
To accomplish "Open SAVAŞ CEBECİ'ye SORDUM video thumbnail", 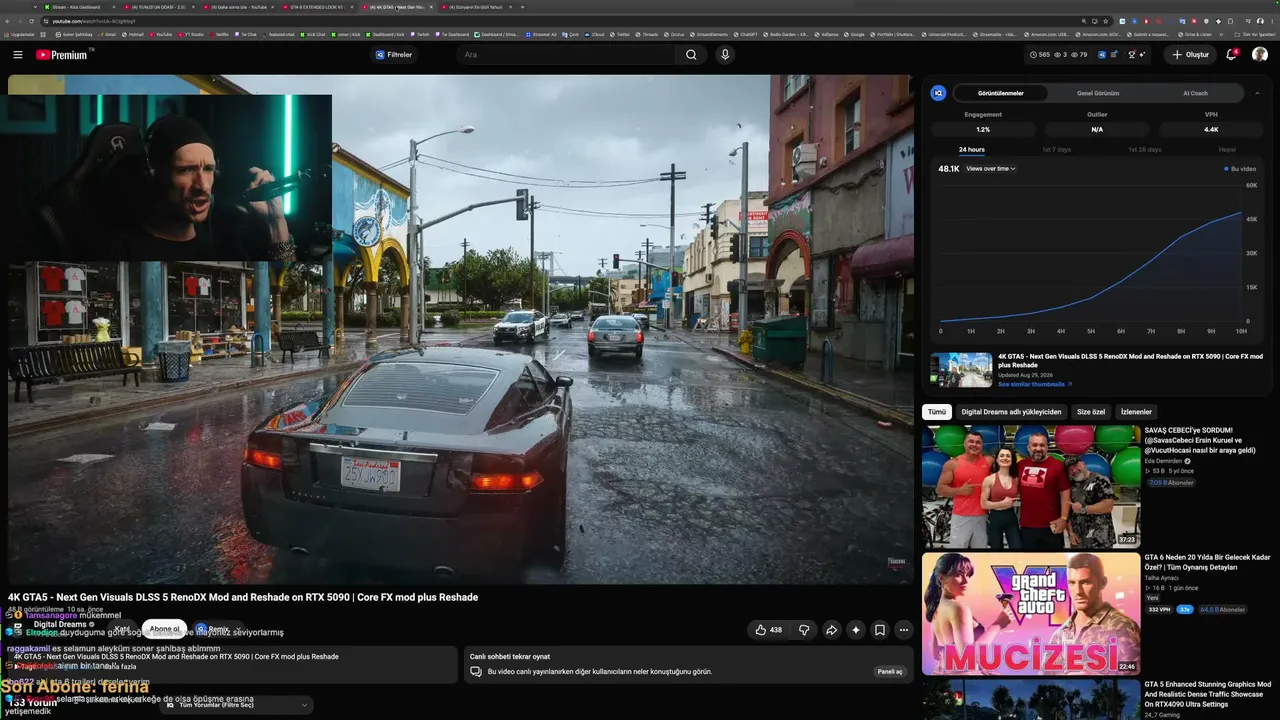I will pos(1031,487).
